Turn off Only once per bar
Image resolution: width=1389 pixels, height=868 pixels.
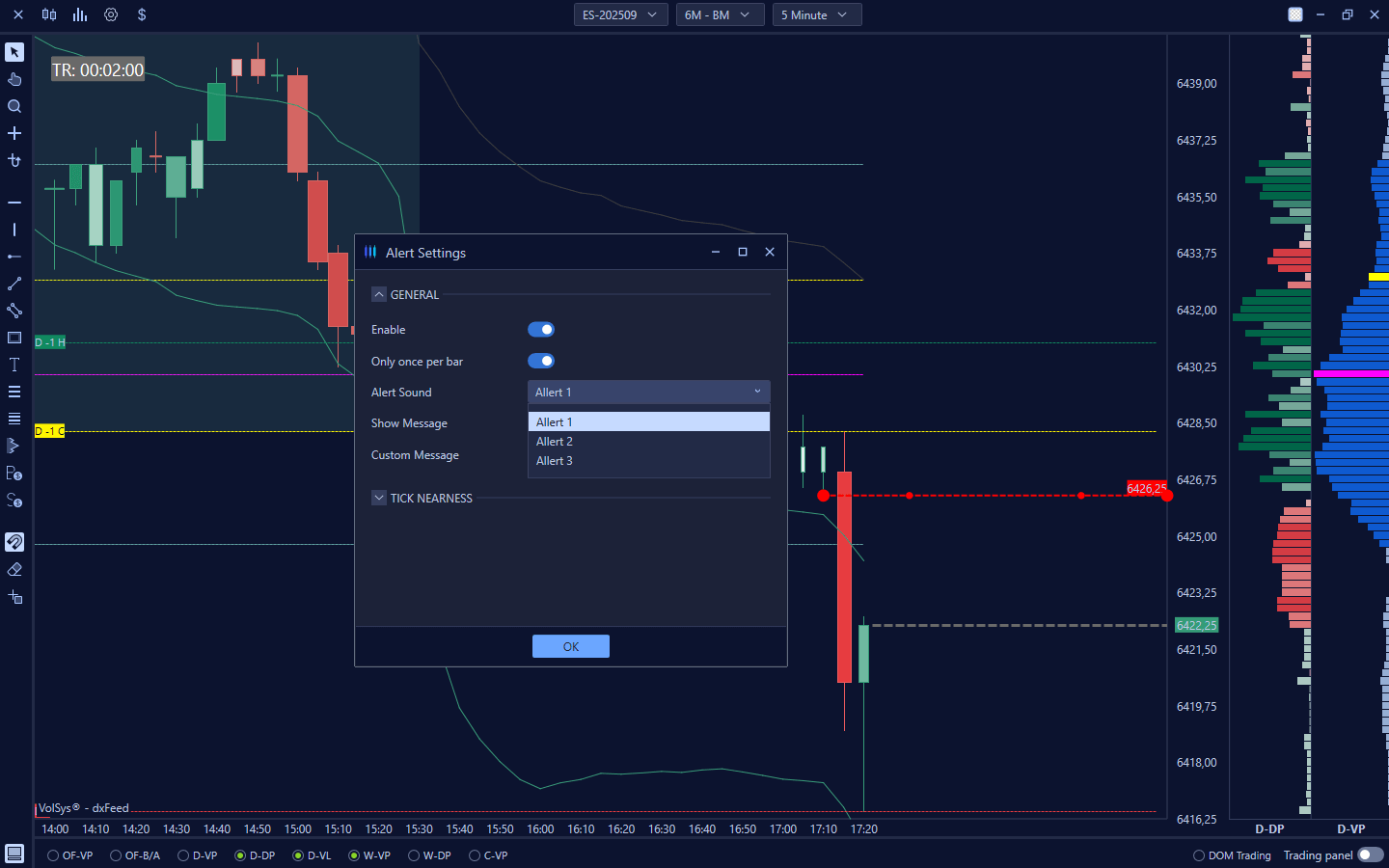[x=541, y=362]
